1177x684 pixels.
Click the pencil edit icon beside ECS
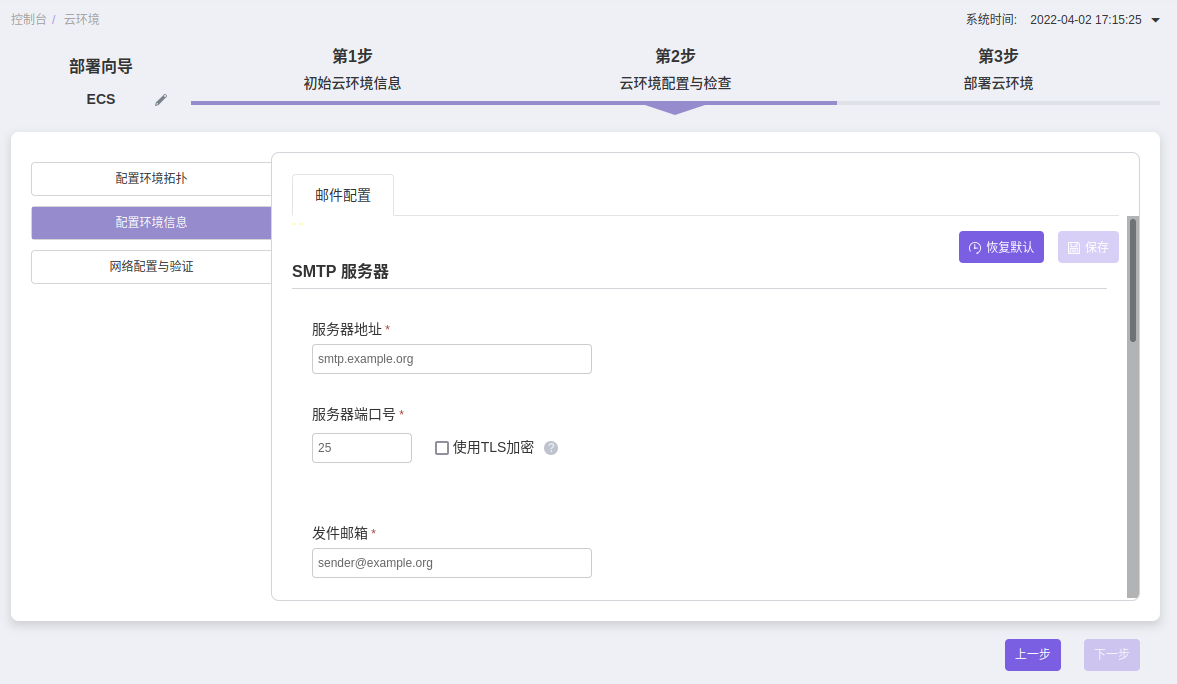tap(161, 100)
